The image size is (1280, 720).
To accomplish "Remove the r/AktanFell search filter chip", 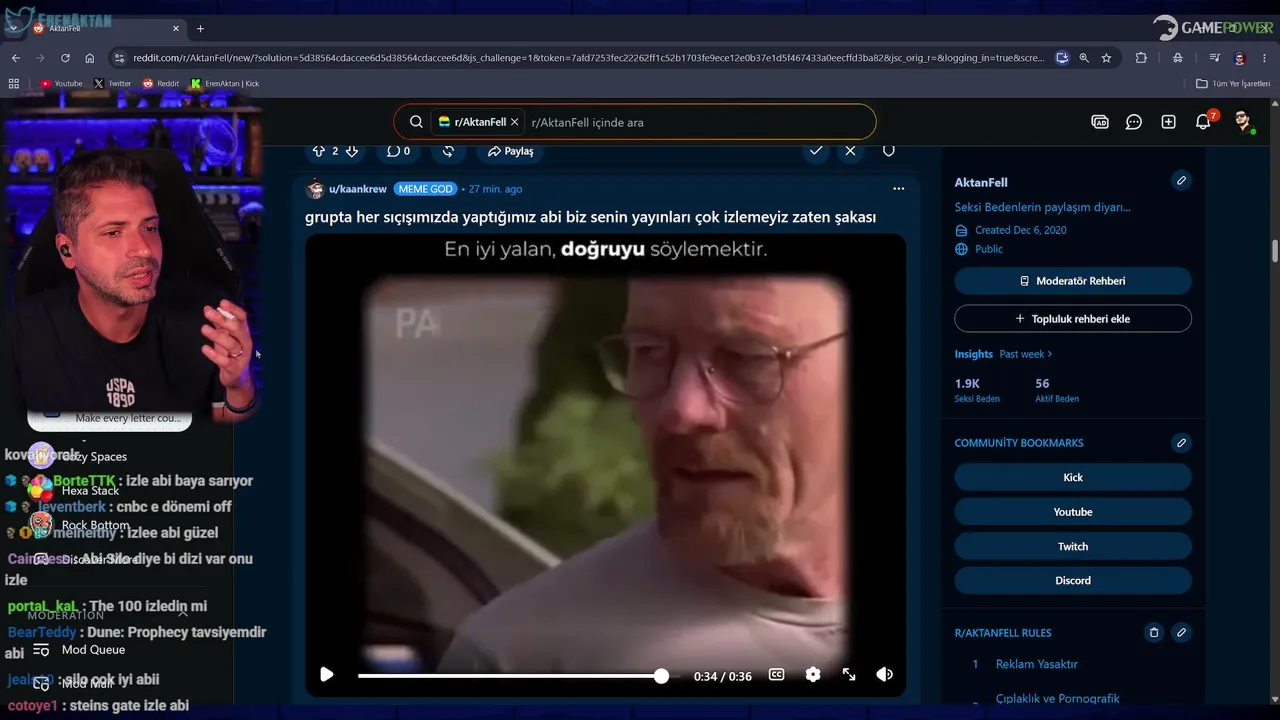I will click(515, 122).
